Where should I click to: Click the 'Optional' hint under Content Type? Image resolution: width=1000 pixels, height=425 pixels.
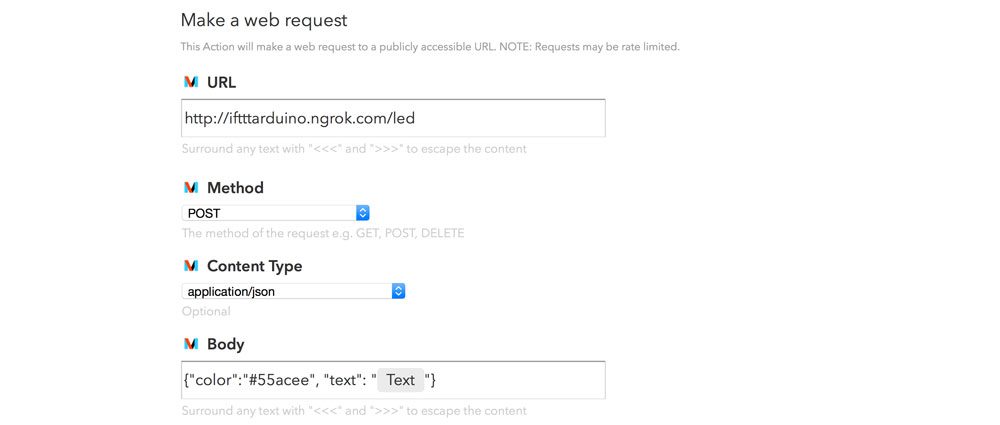pos(206,311)
